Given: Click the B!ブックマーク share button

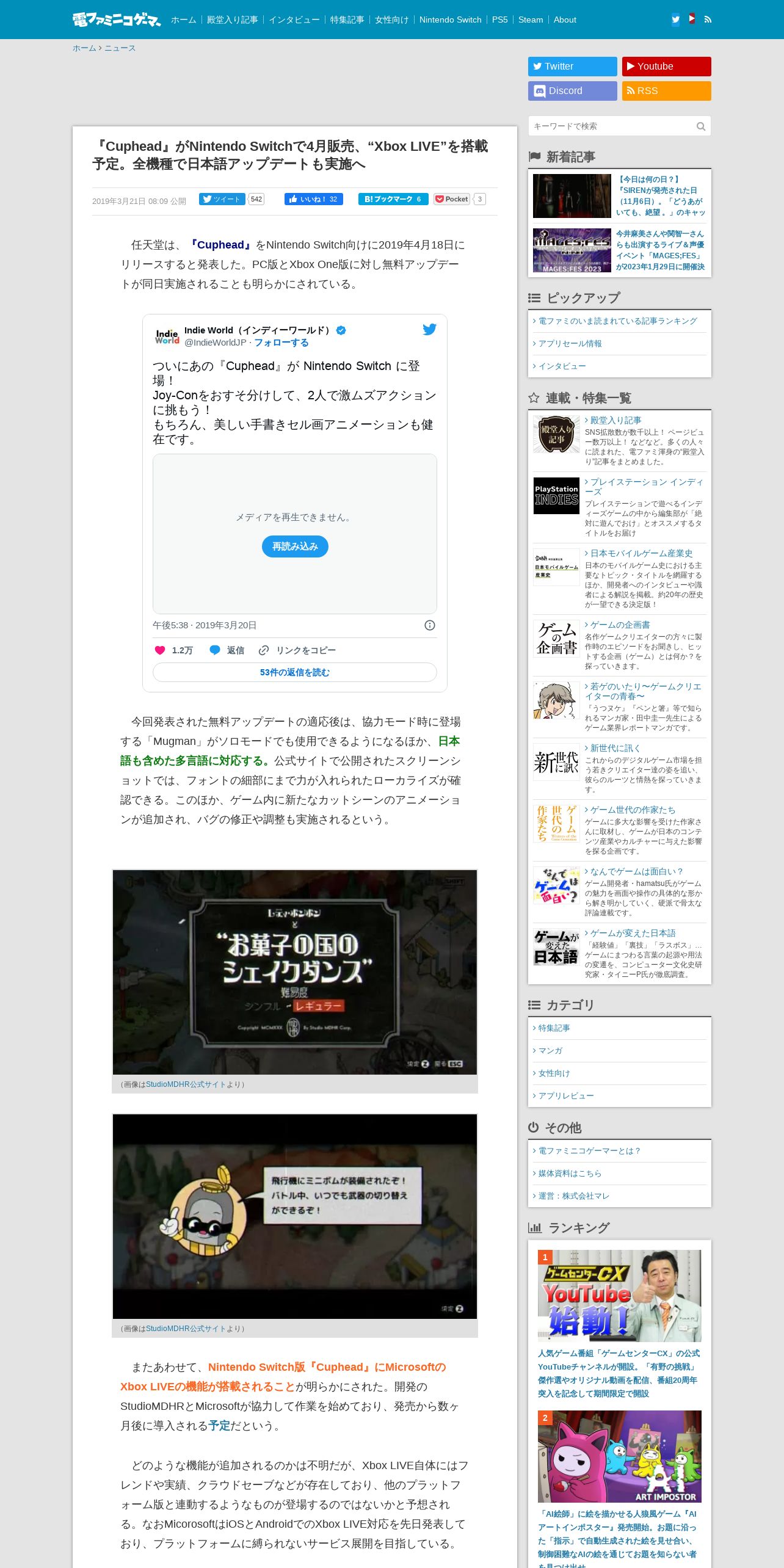Looking at the screenshot, I should (393, 199).
